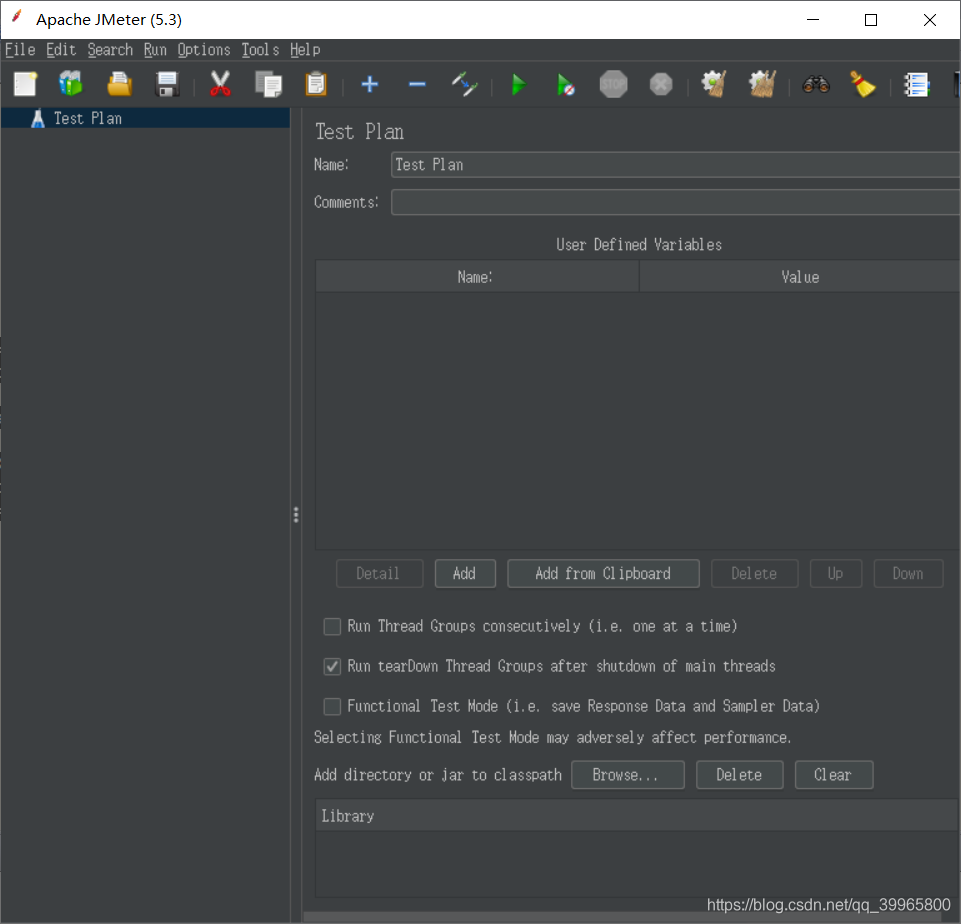Open the Edit menu

61,50
